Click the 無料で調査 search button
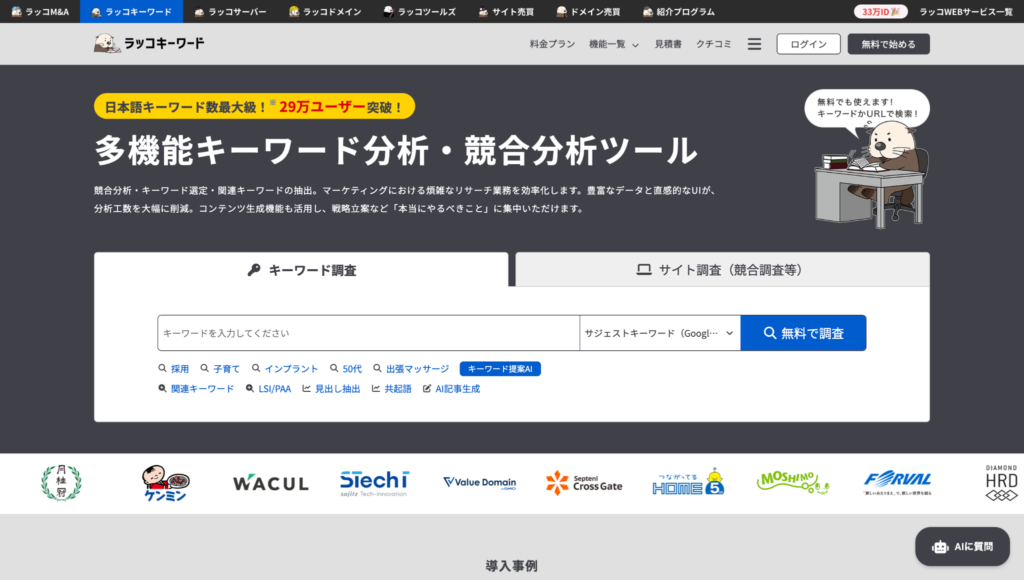The height and width of the screenshot is (580, 1024). (803, 332)
